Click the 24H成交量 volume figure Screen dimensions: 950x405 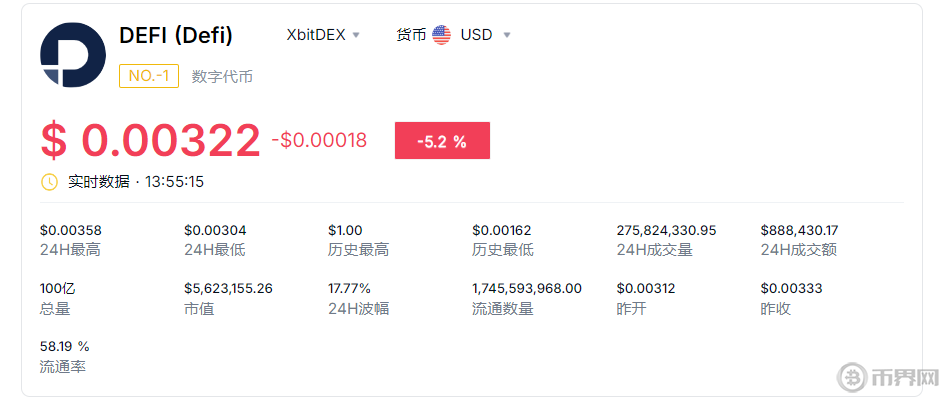pyautogui.click(x=666, y=230)
